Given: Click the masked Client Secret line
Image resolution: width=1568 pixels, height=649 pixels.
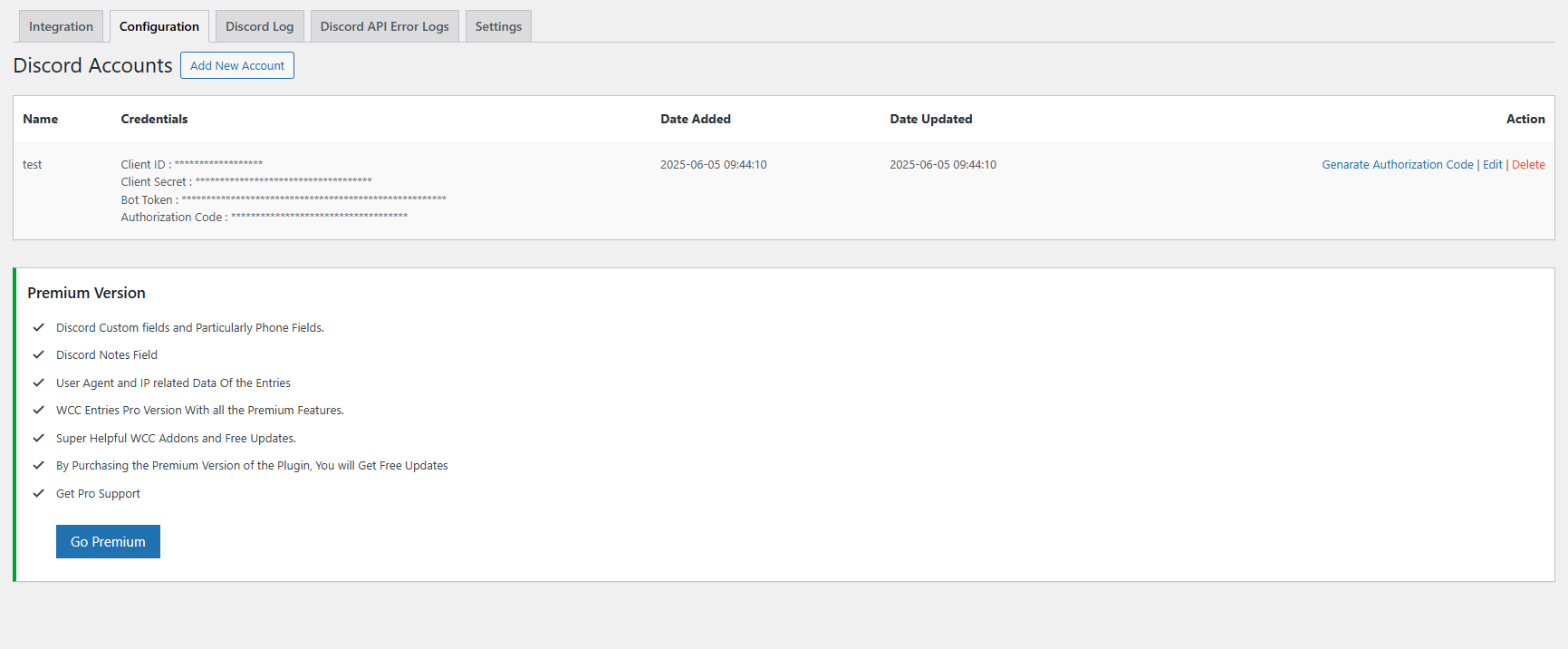Looking at the screenshot, I should tap(246, 182).
